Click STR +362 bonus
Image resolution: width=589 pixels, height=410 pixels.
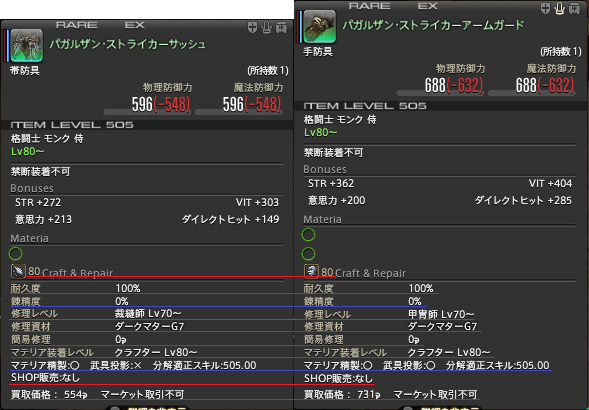(x=331, y=184)
